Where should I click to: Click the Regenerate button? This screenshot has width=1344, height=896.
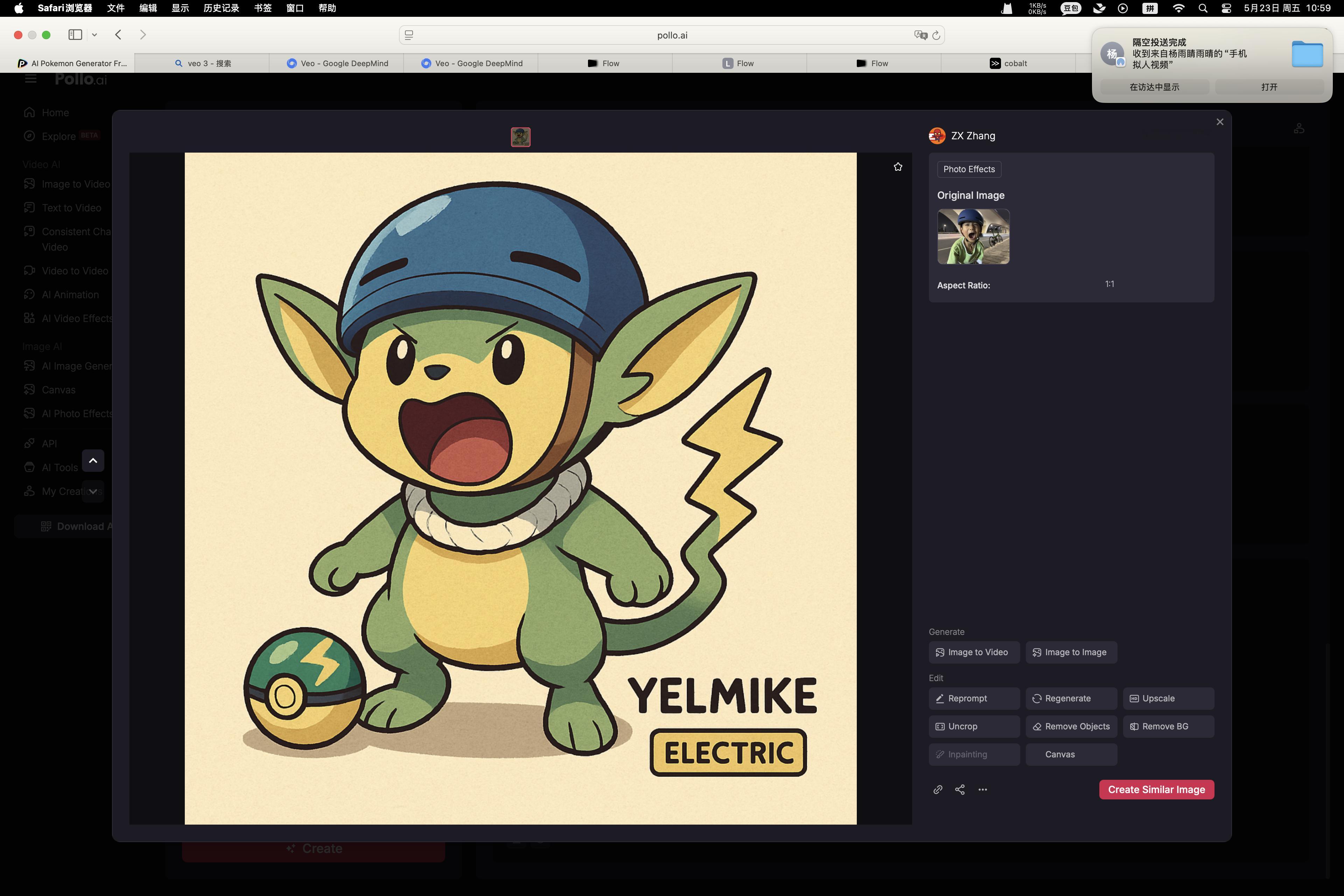coord(1071,698)
